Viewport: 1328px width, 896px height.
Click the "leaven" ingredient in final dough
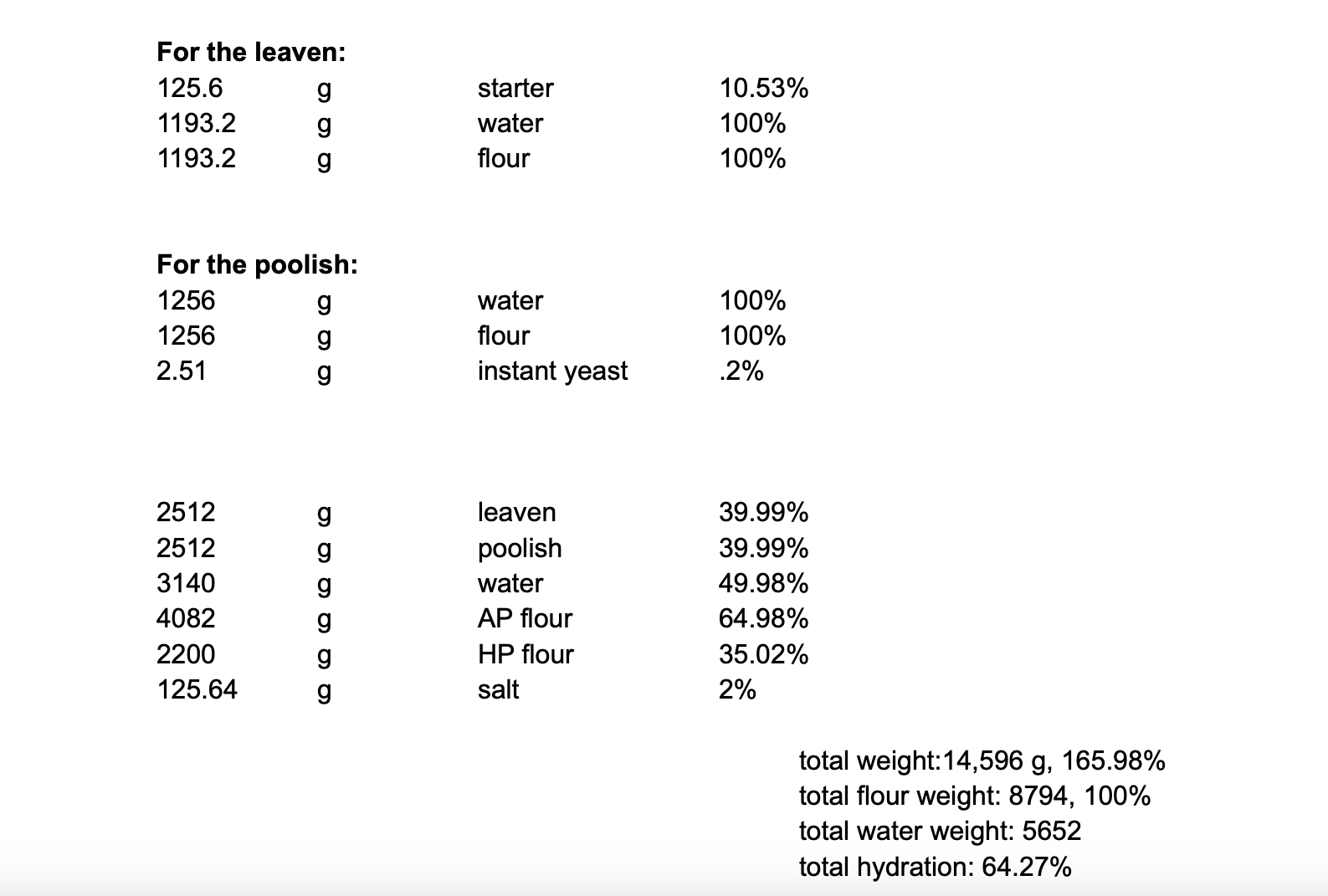point(516,512)
